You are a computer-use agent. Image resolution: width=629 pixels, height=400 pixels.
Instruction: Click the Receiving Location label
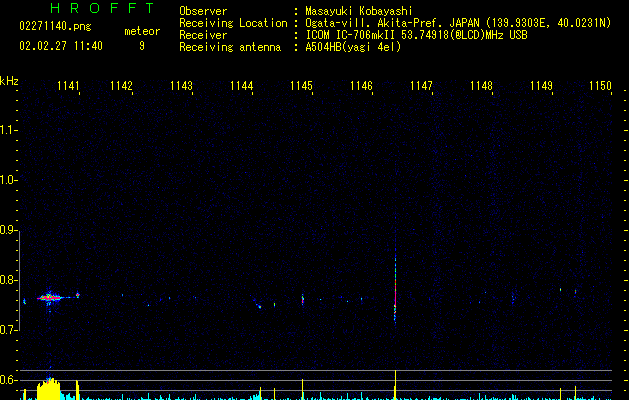point(233,23)
